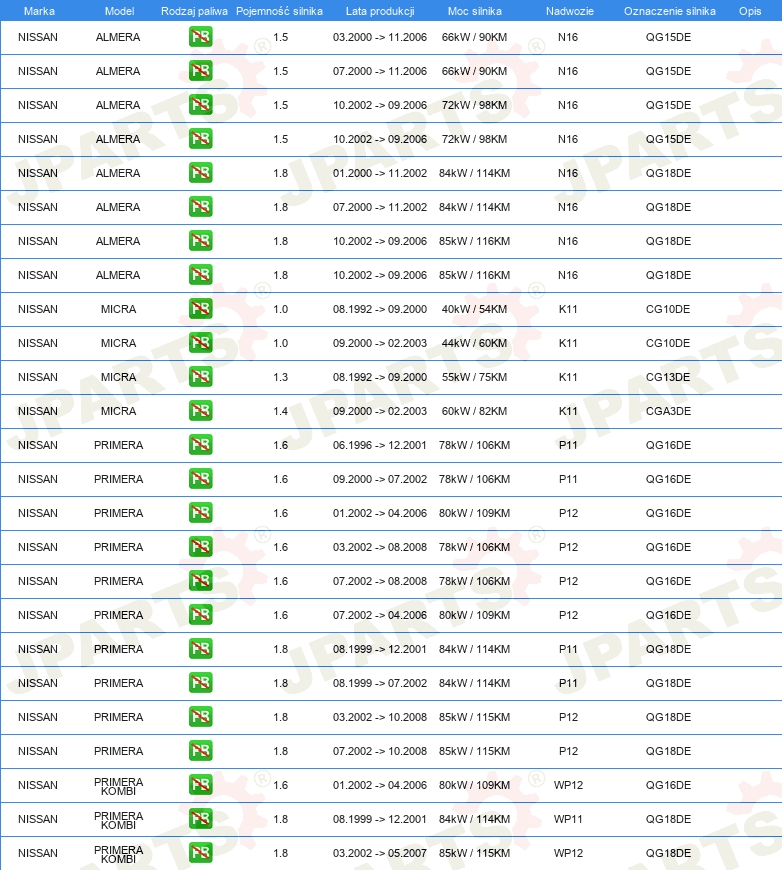Select the date 03.2002 -> 08.2008

380,547
